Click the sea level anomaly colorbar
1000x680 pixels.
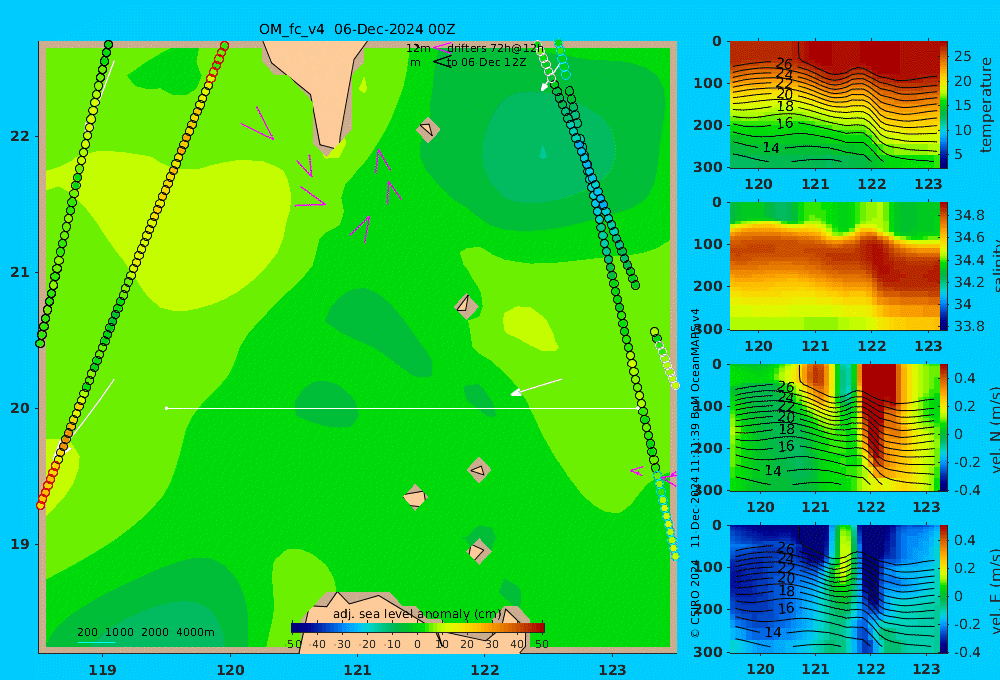coord(418,628)
